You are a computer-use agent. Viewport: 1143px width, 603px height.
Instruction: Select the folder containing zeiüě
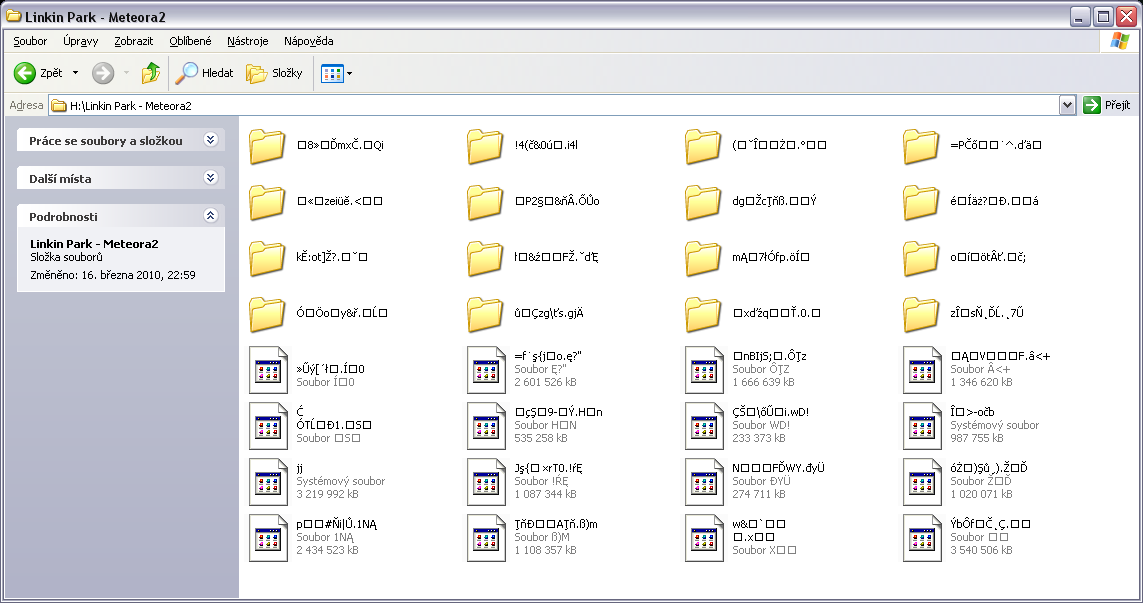click(x=315, y=201)
